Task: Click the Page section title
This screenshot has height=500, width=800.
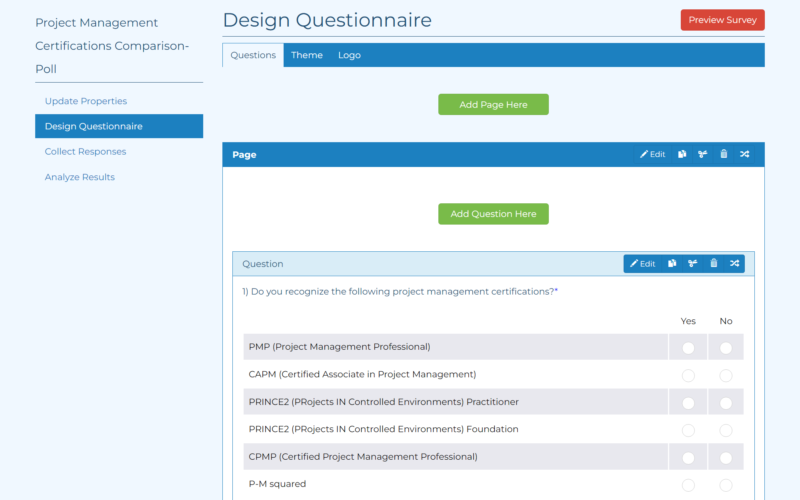Action: 244,155
